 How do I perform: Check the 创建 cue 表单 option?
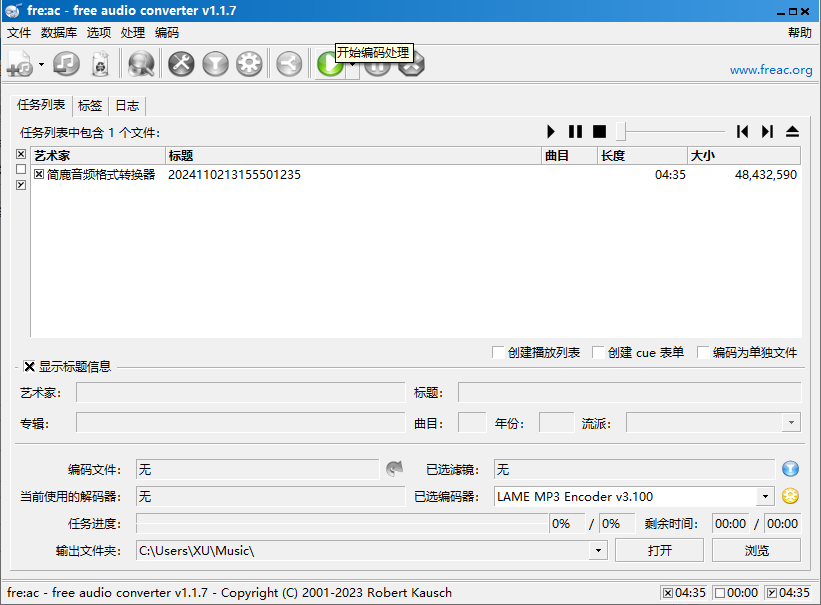598,352
